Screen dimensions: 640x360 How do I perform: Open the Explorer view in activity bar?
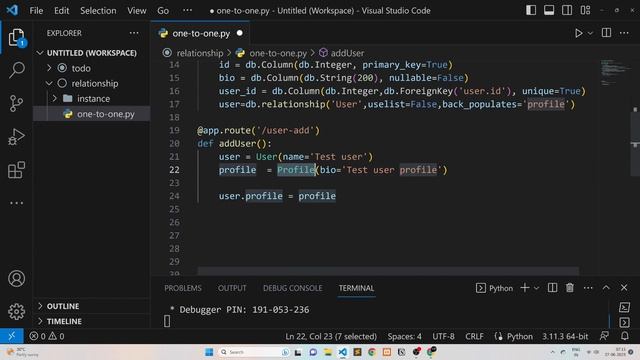[x=16, y=38]
